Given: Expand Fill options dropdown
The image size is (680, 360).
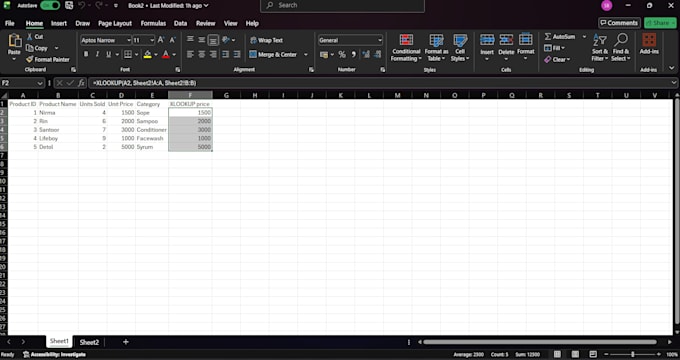Looking at the screenshot, I should 563,48.
